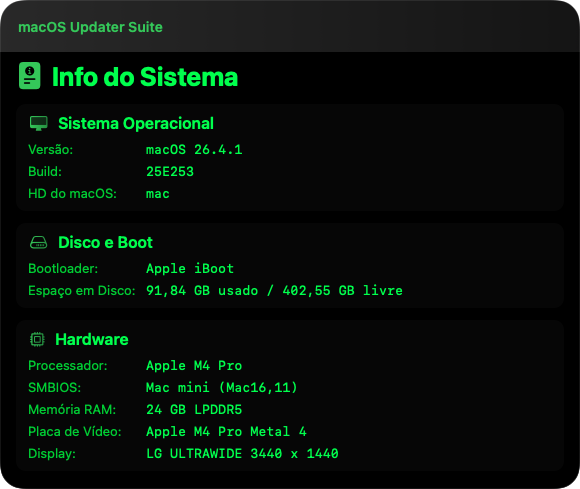Select the 91,84 GB usado disk value
The height and width of the screenshot is (489, 580).
point(202,291)
